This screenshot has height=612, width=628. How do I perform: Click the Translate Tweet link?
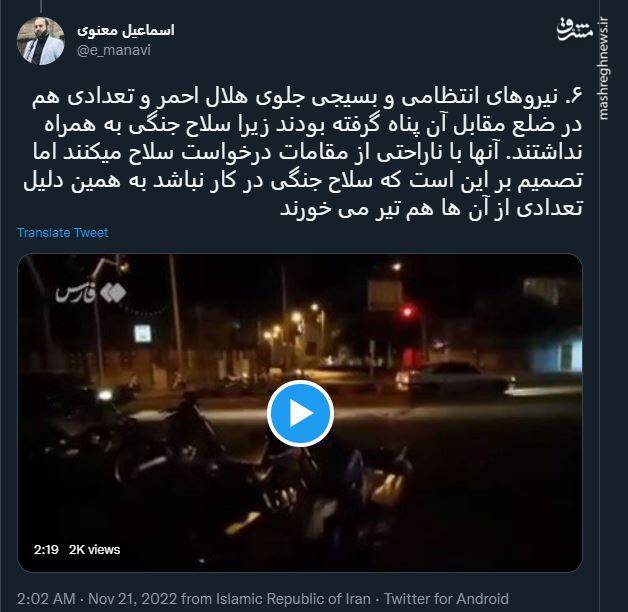click(x=63, y=233)
